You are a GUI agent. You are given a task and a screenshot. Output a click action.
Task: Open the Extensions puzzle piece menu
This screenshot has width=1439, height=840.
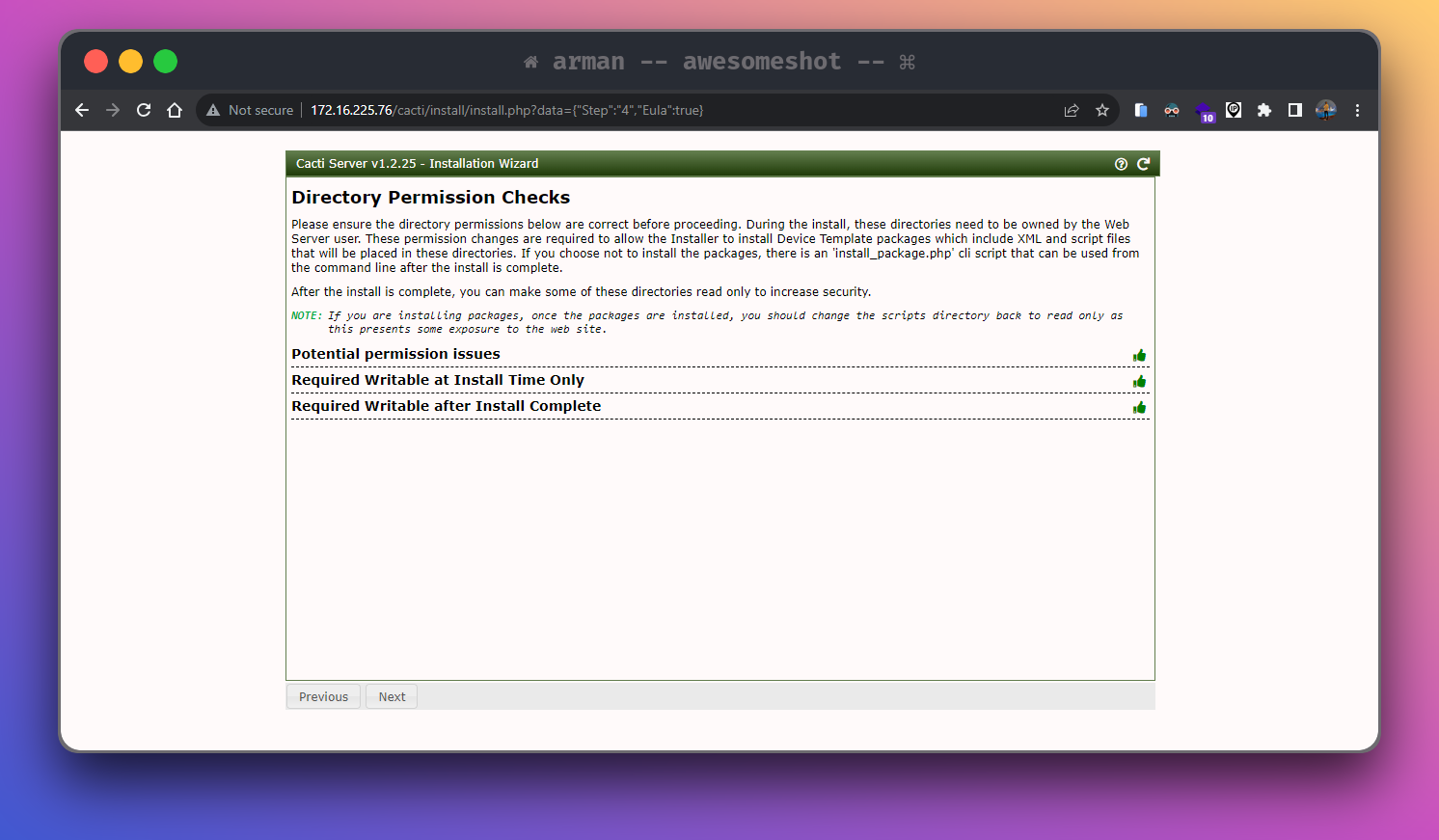(1264, 110)
